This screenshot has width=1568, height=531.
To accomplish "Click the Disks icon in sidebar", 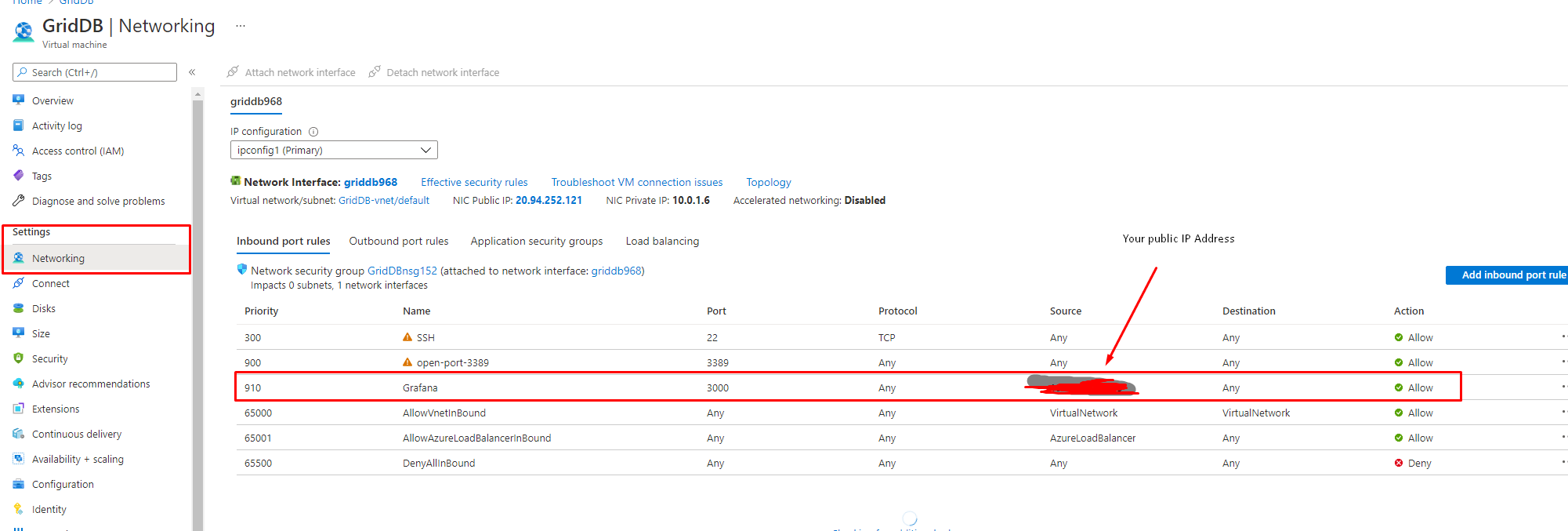I will (19, 308).
